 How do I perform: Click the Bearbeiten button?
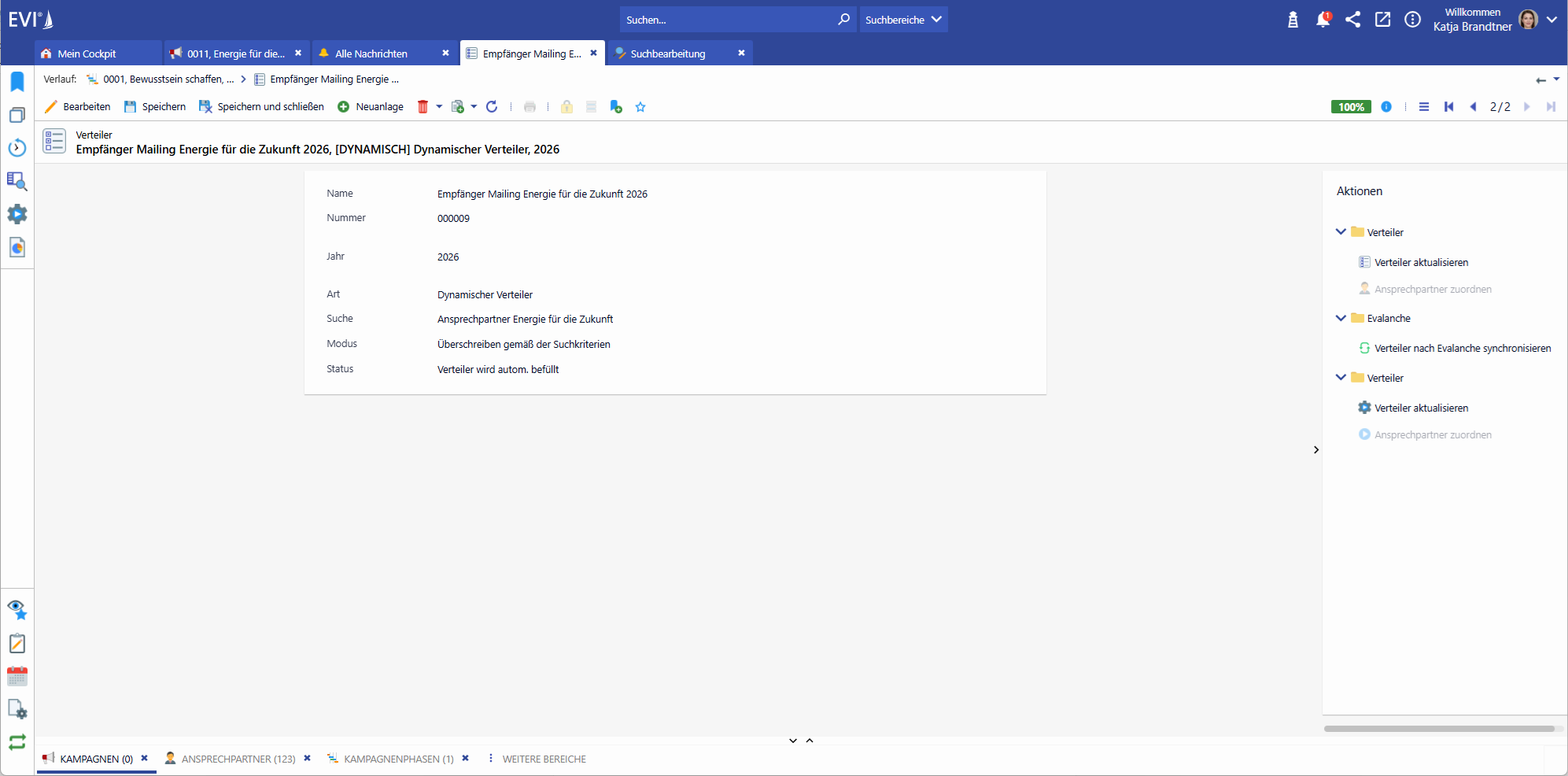pos(78,107)
